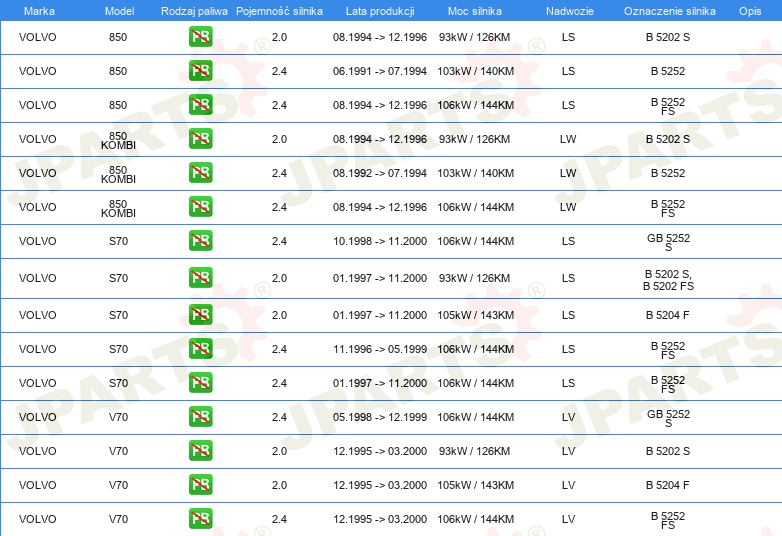The image size is (782, 536).
Task: Click VOLVO in the first 850 row
Action: (x=37, y=37)
